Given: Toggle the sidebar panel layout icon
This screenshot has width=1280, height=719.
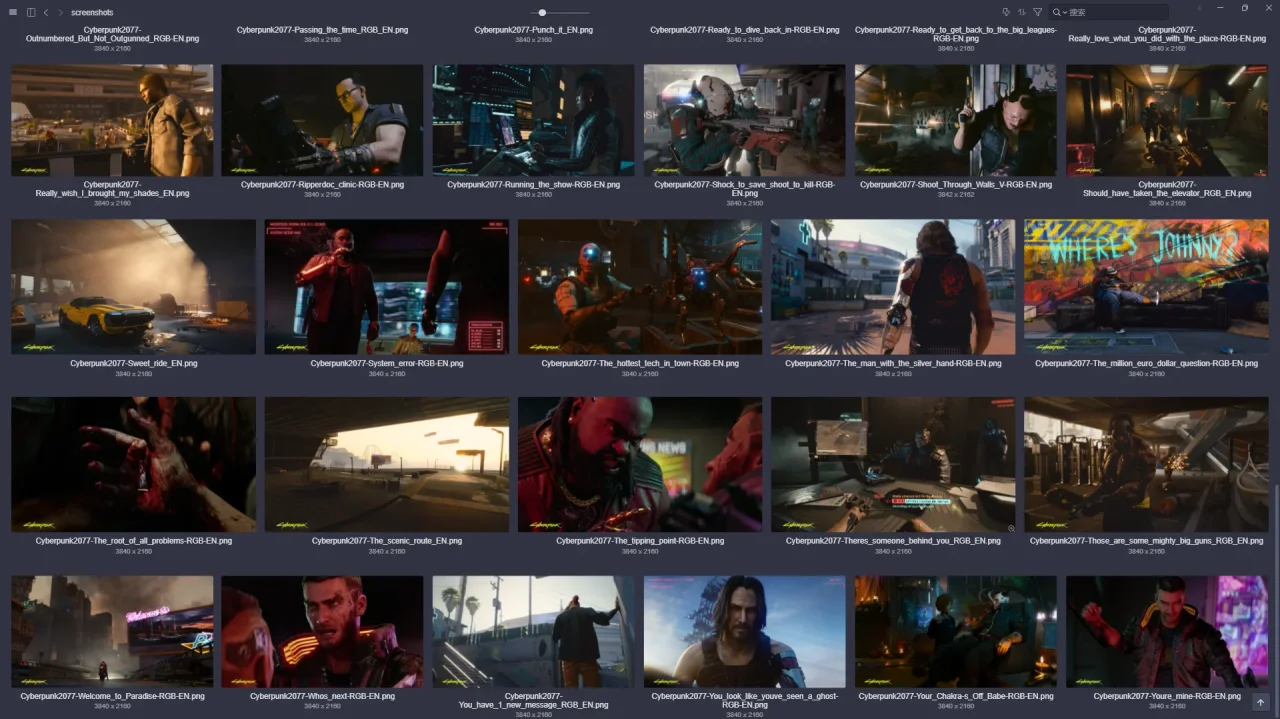Looking at the screenshot, I should coord(31,12).
